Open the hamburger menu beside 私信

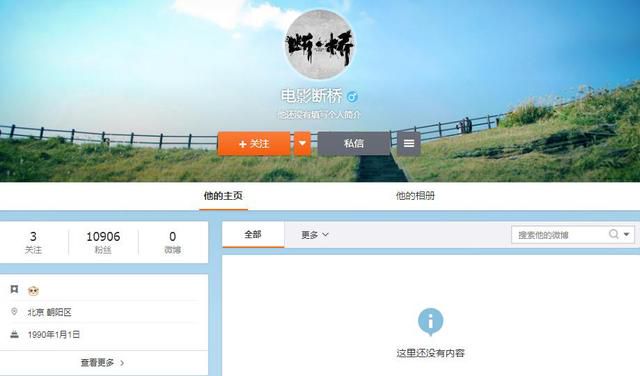point(409,144)
